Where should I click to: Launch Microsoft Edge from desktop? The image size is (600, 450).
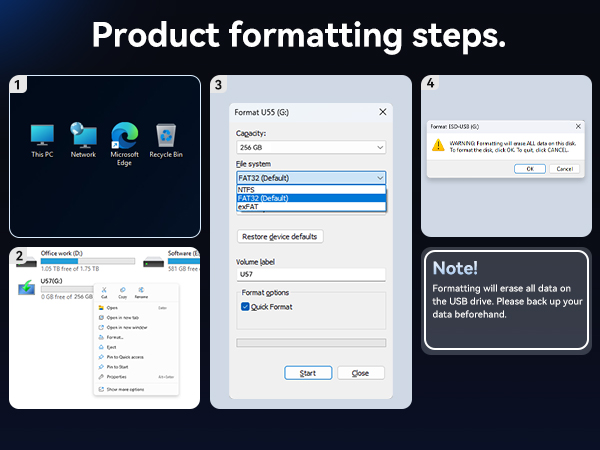pos(124,143)
